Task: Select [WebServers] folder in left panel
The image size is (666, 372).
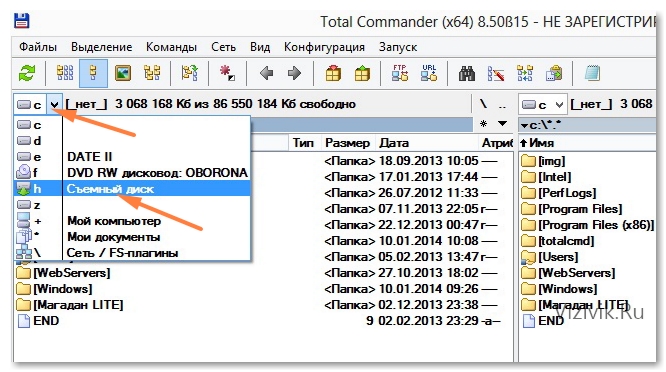Action: point(63,273)
